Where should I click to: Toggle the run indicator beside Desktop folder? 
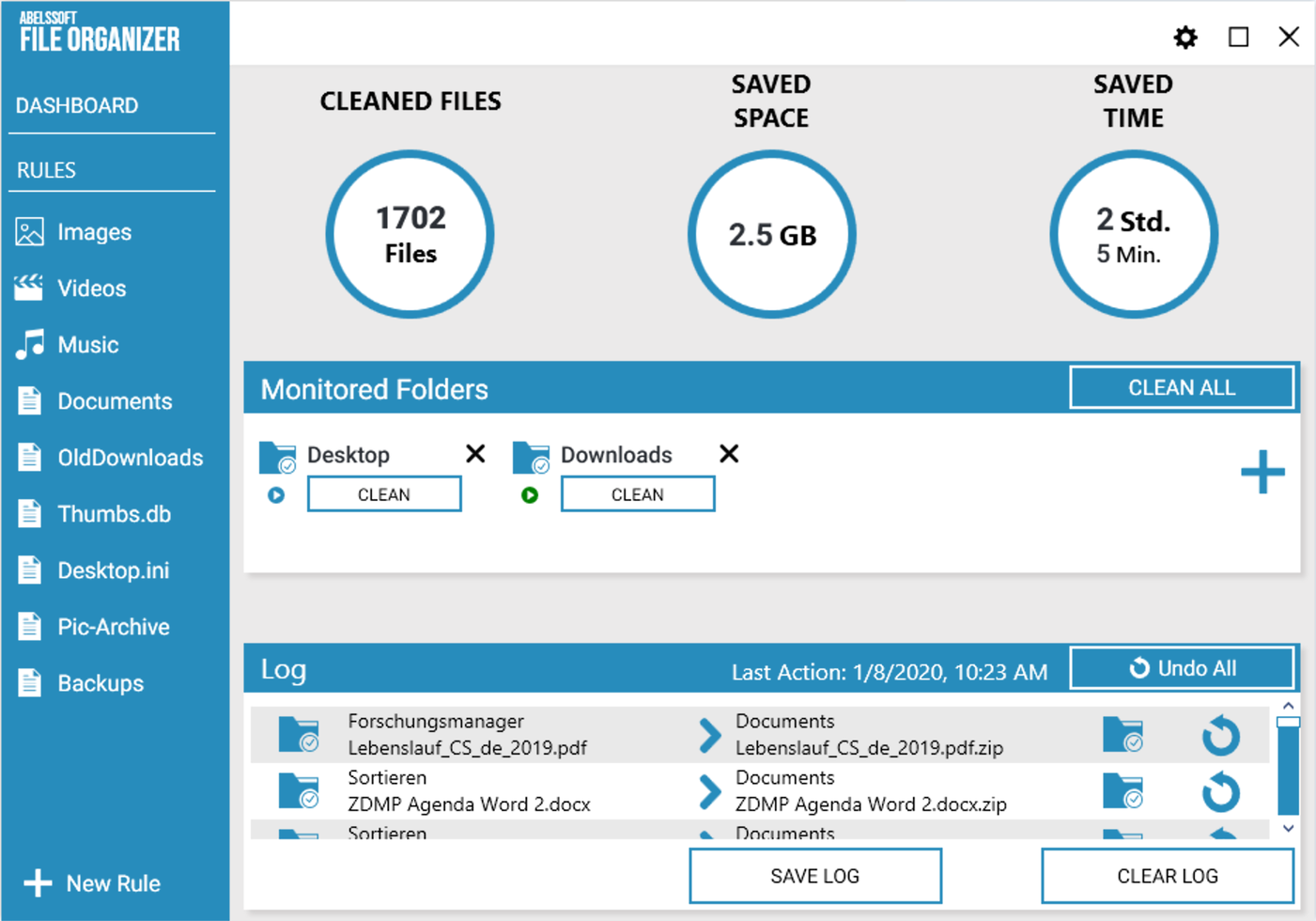(x=275, y=493)
